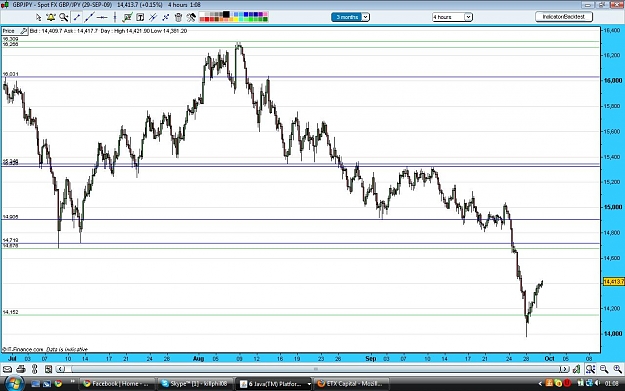625x391 pixels.
Task: Click the taskbar clock 01:08
Action: click(612, 384)
